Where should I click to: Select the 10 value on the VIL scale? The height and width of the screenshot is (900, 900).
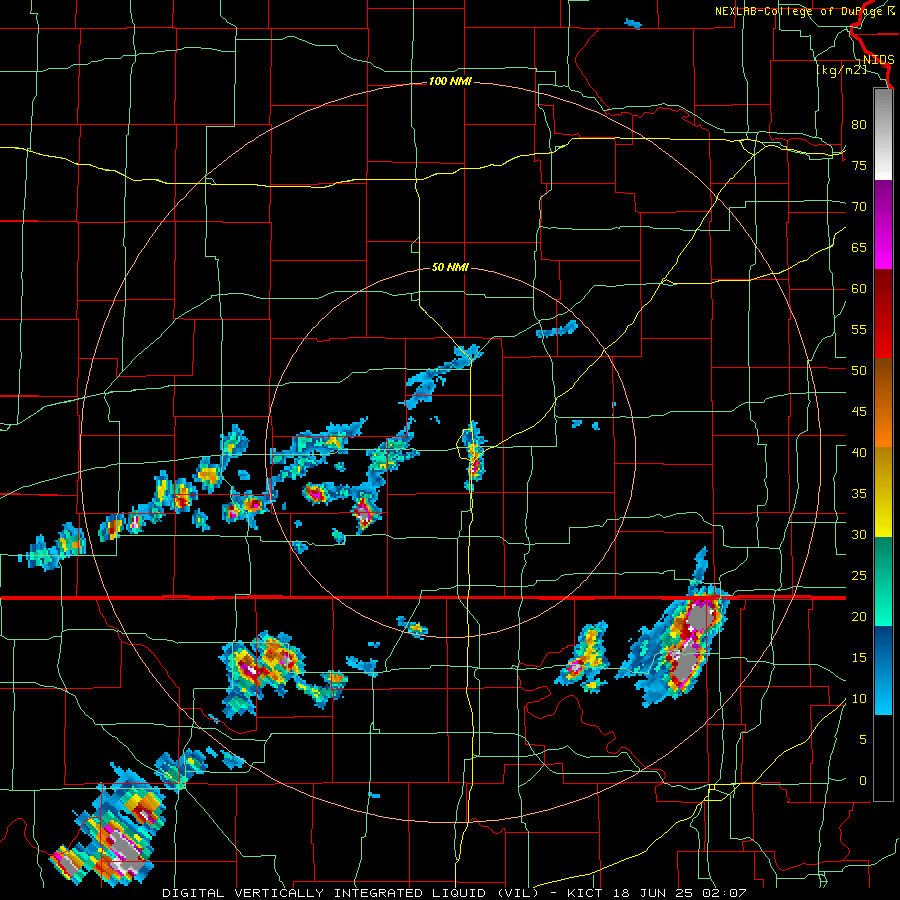(859, 699)
